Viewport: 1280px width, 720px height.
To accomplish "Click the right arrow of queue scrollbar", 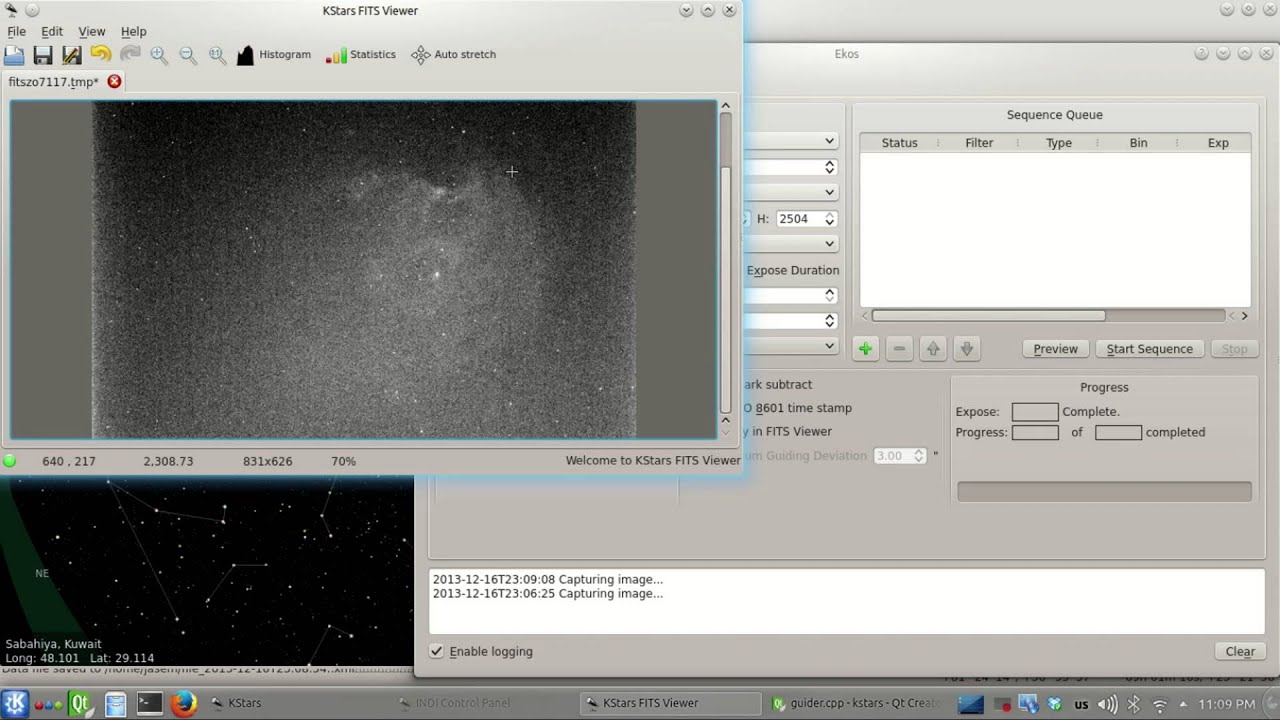I will 1244,316.
